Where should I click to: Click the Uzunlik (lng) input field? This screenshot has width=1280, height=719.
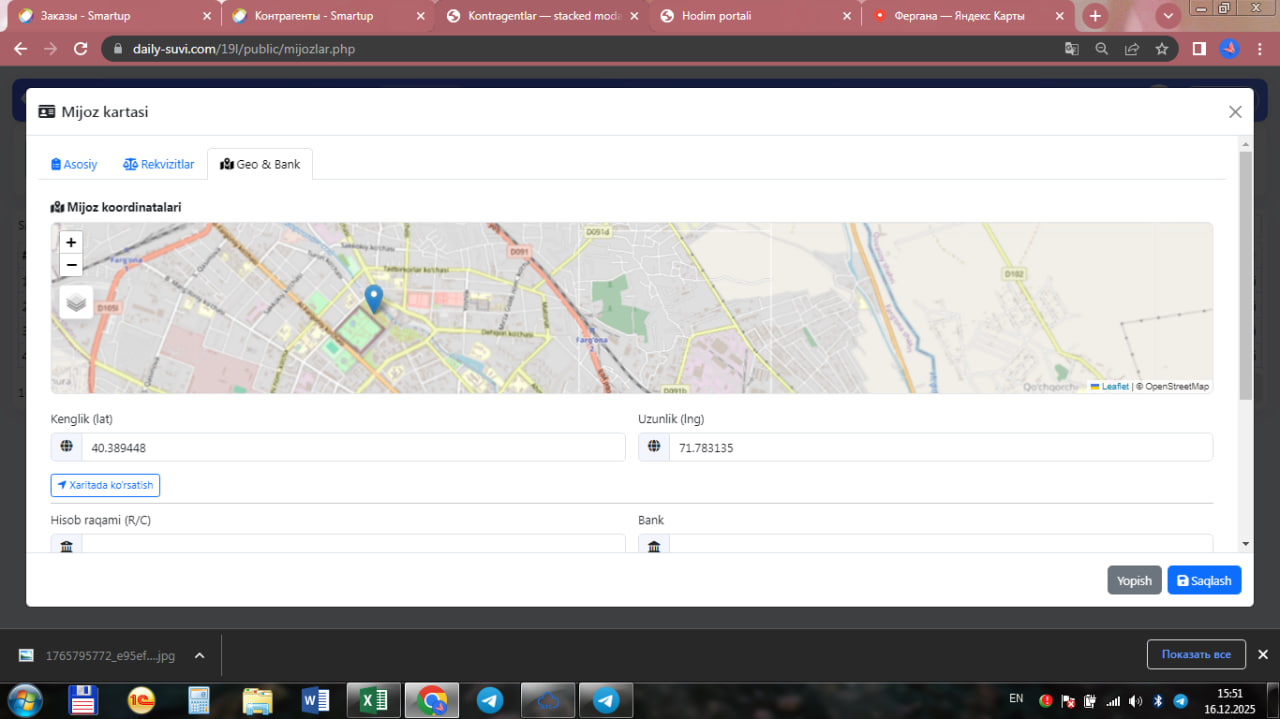[940, 448]
